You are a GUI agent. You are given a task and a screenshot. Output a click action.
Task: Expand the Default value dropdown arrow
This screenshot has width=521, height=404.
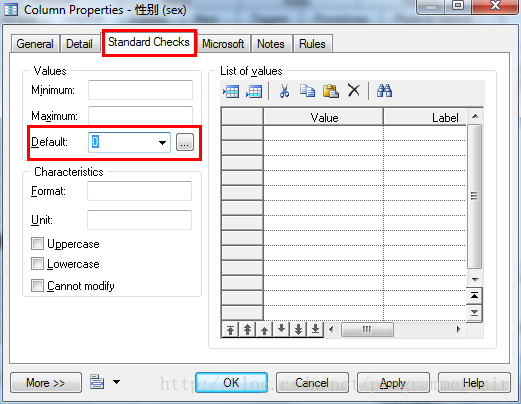(162, 143)
